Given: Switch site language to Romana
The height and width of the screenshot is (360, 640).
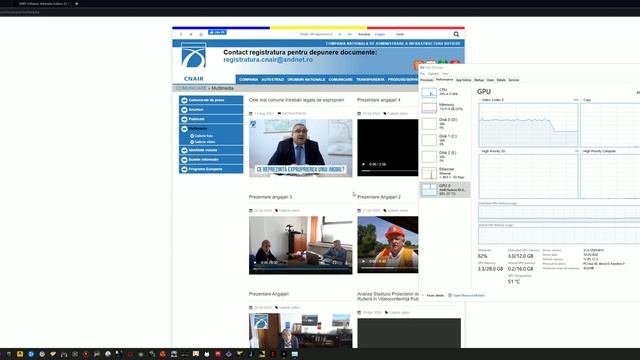Looking at the screenshot, I should pos(364,34).
